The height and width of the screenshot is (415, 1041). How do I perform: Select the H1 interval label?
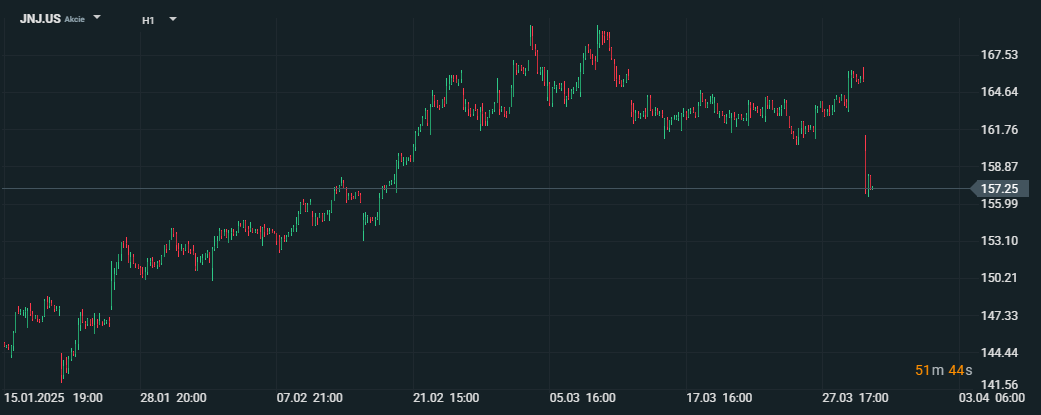(x=148, y=21)
